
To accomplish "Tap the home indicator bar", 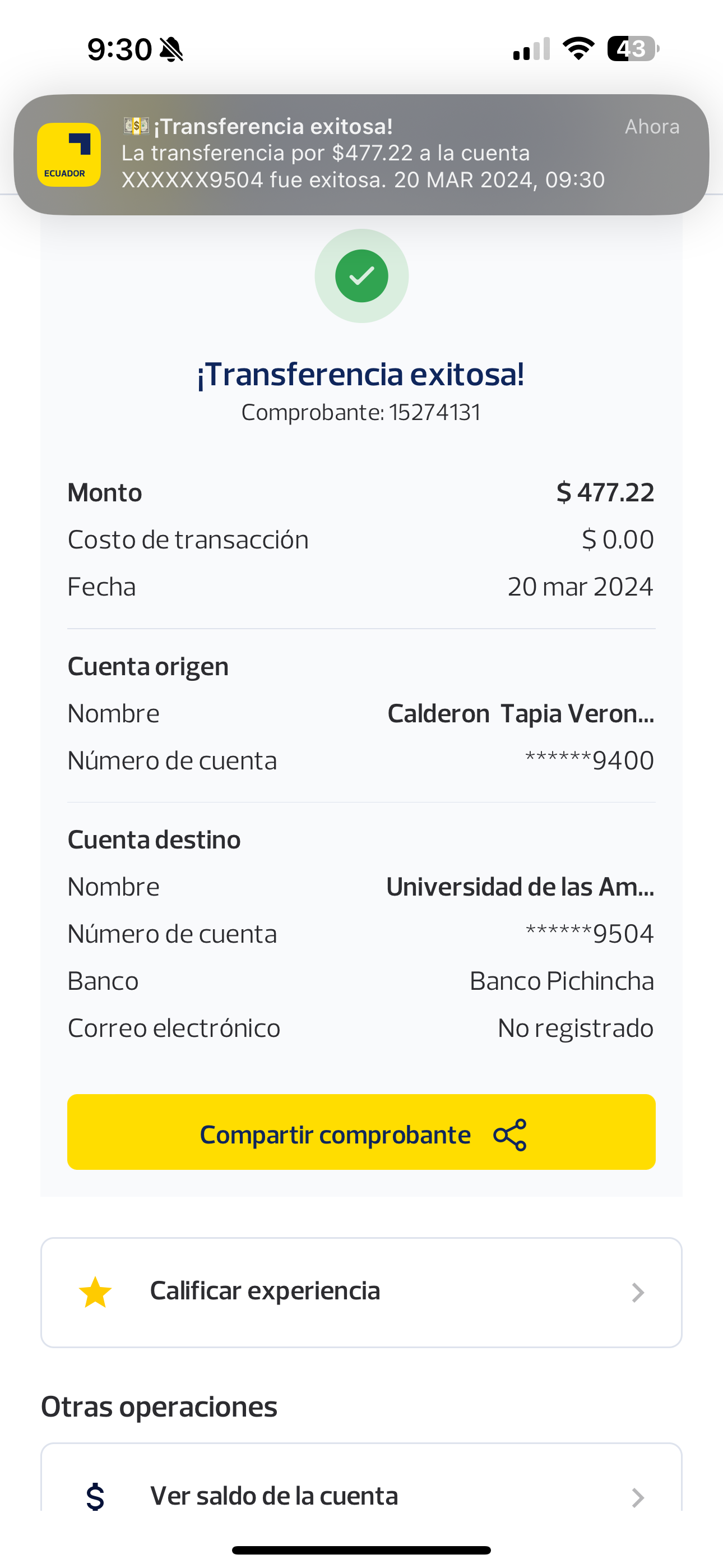I will coord(361,1549).
